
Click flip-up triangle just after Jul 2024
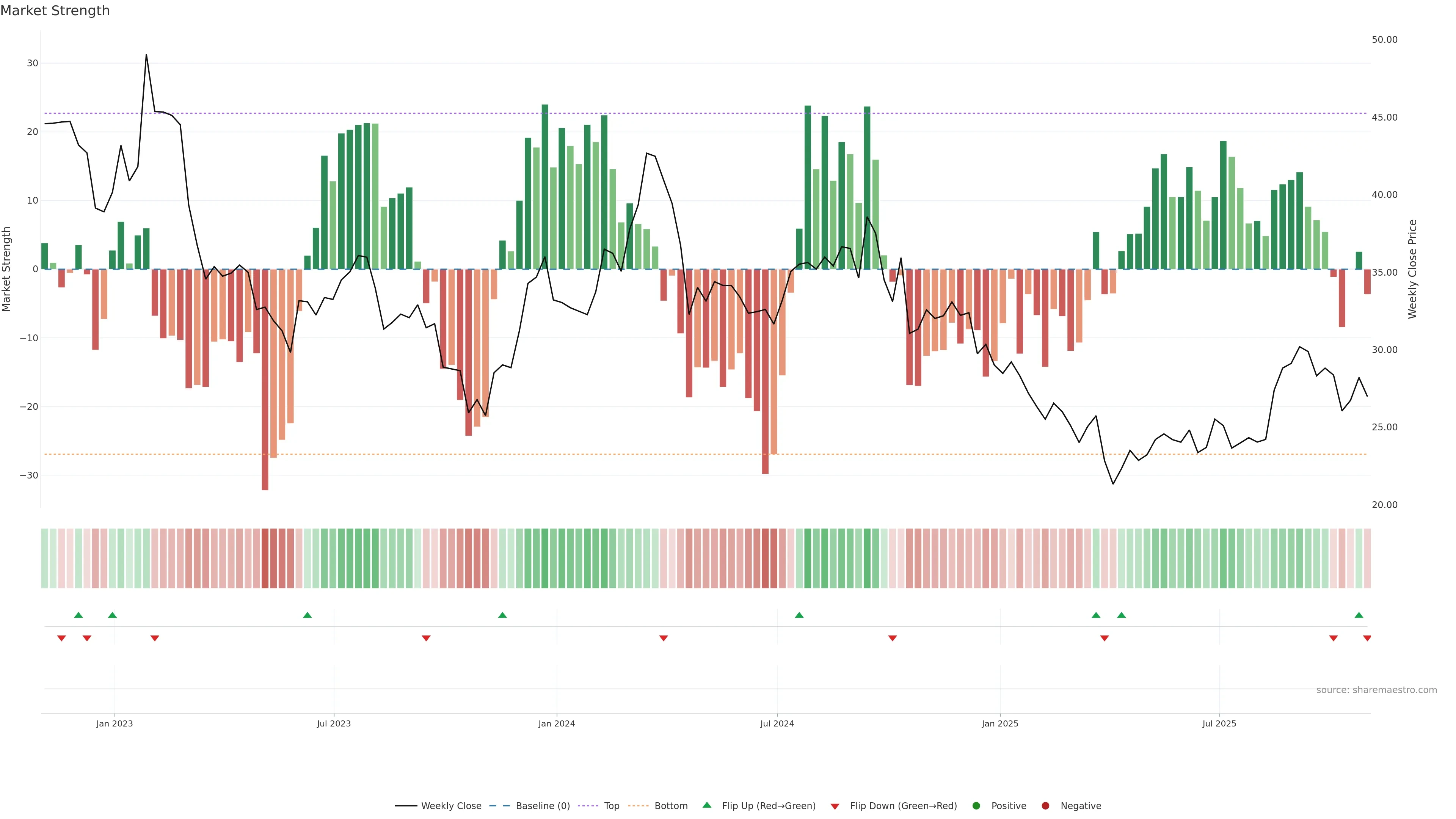(799, 615)
